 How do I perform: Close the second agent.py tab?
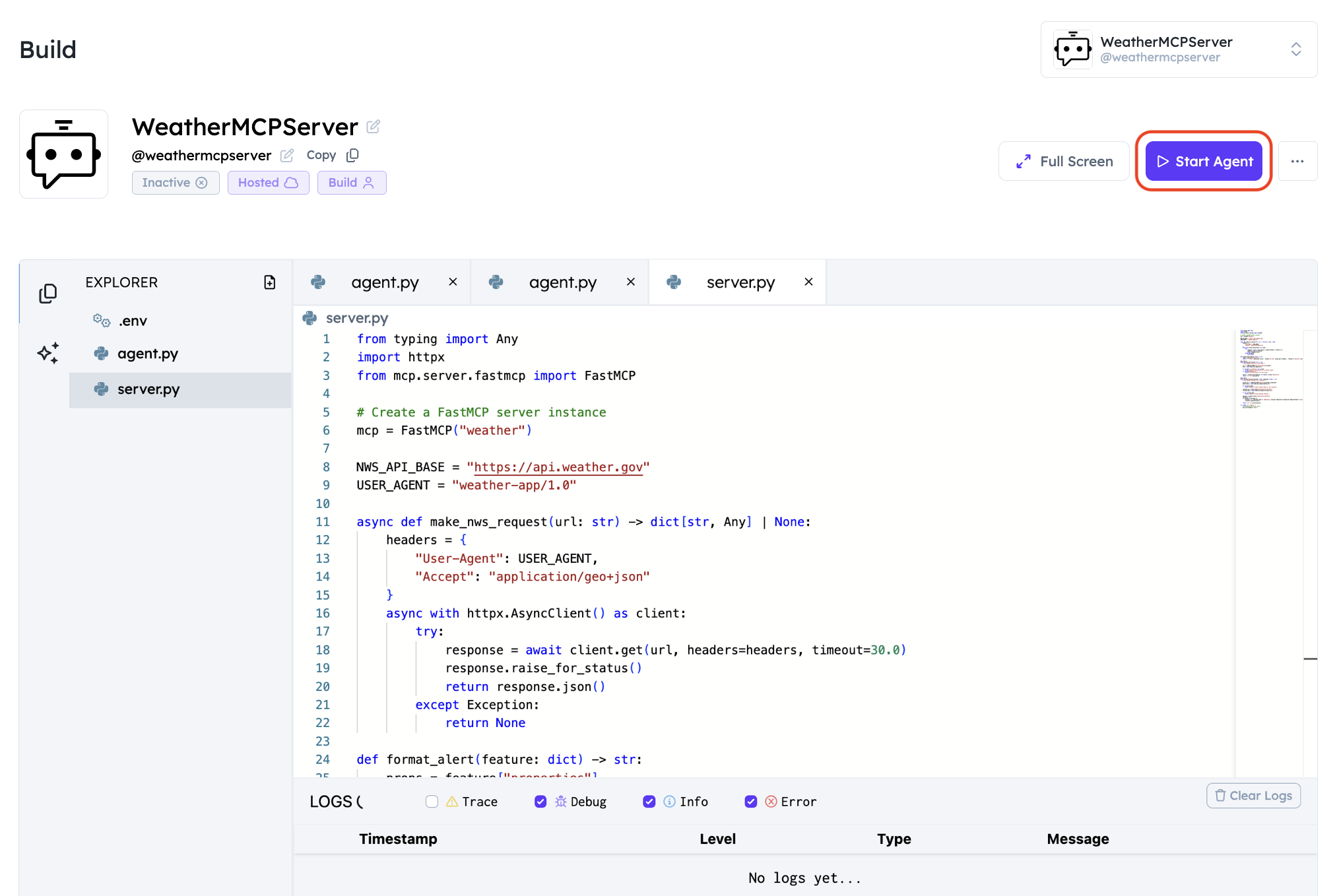631,282
